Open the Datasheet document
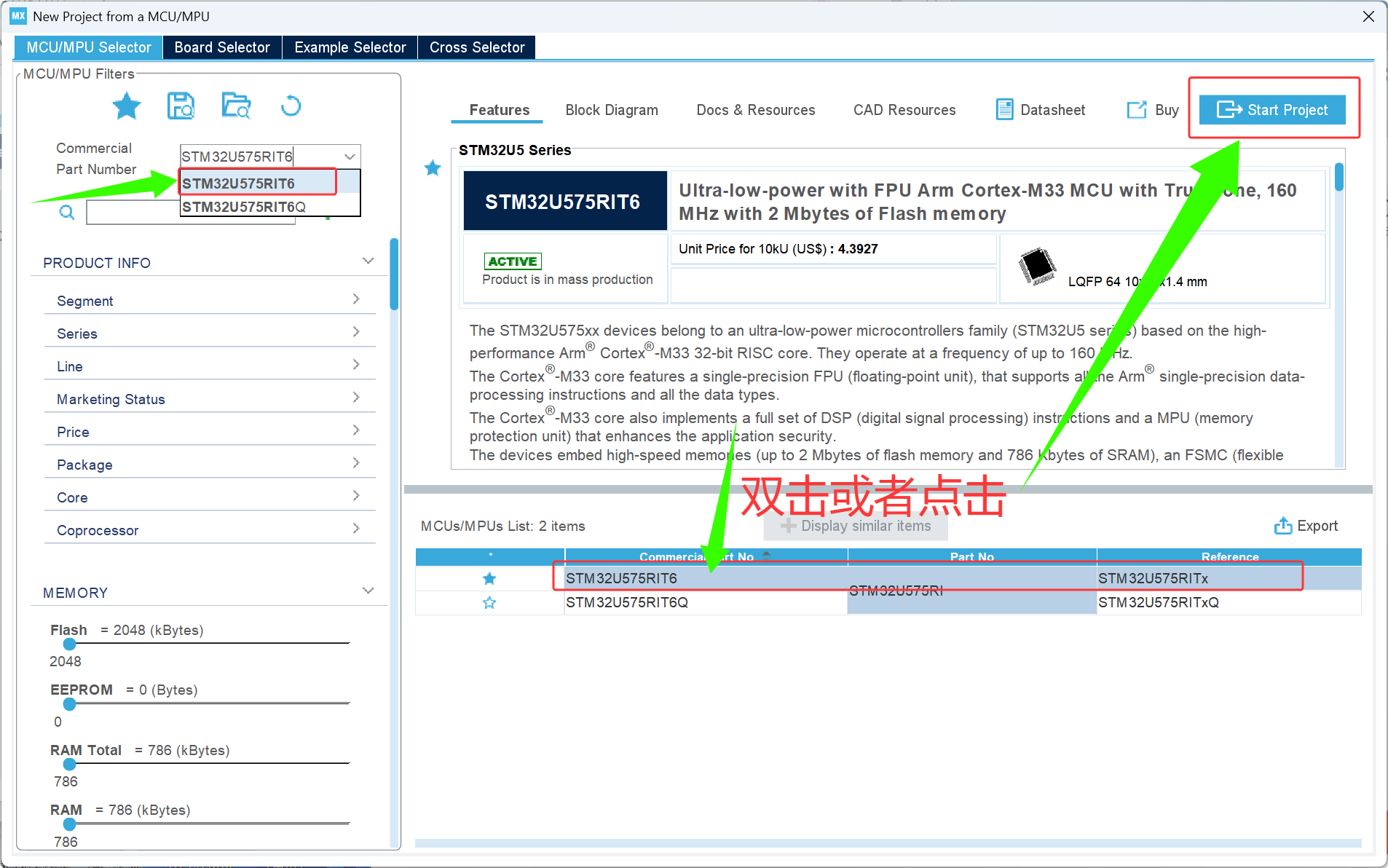1388x868 pixels. (1041, 110)
